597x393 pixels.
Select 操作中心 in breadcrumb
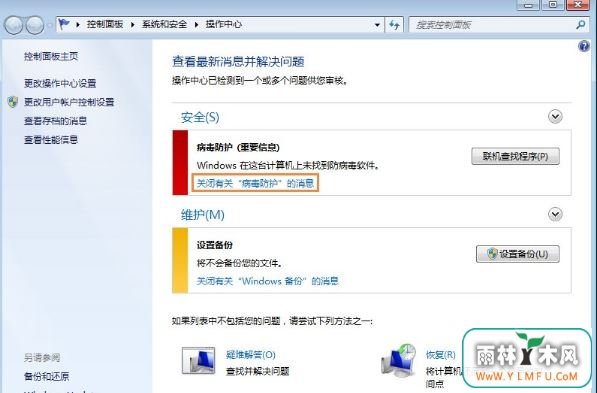click(x=223, y=24)
